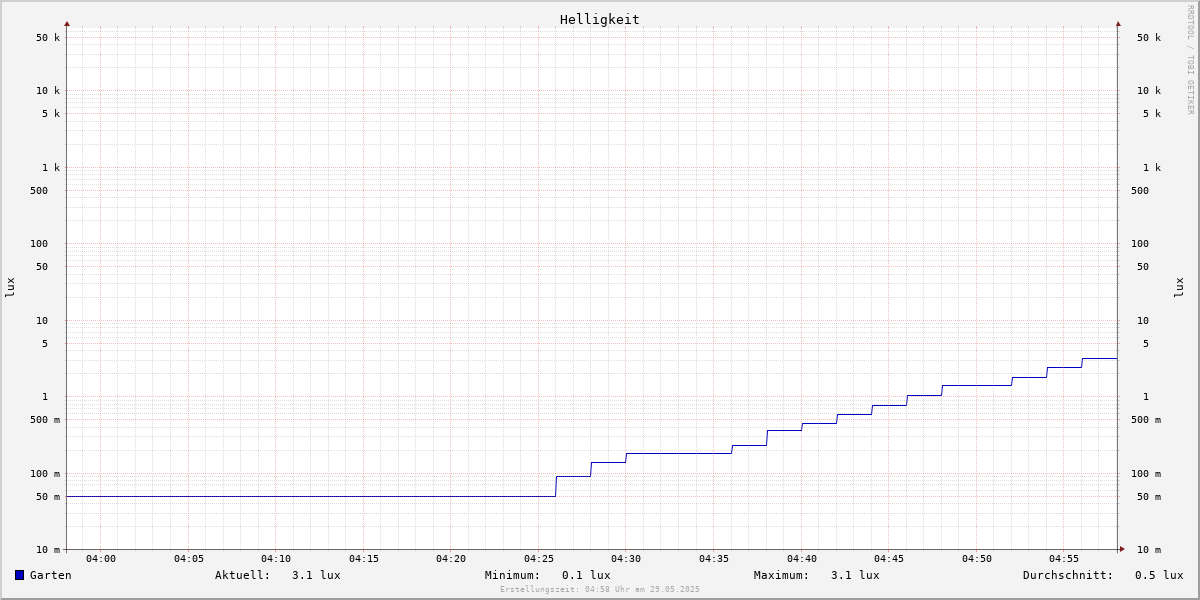The image size is (1200, 600).
Task: Click the lux unit label on left axis
Action: click(x=10, y=287)
